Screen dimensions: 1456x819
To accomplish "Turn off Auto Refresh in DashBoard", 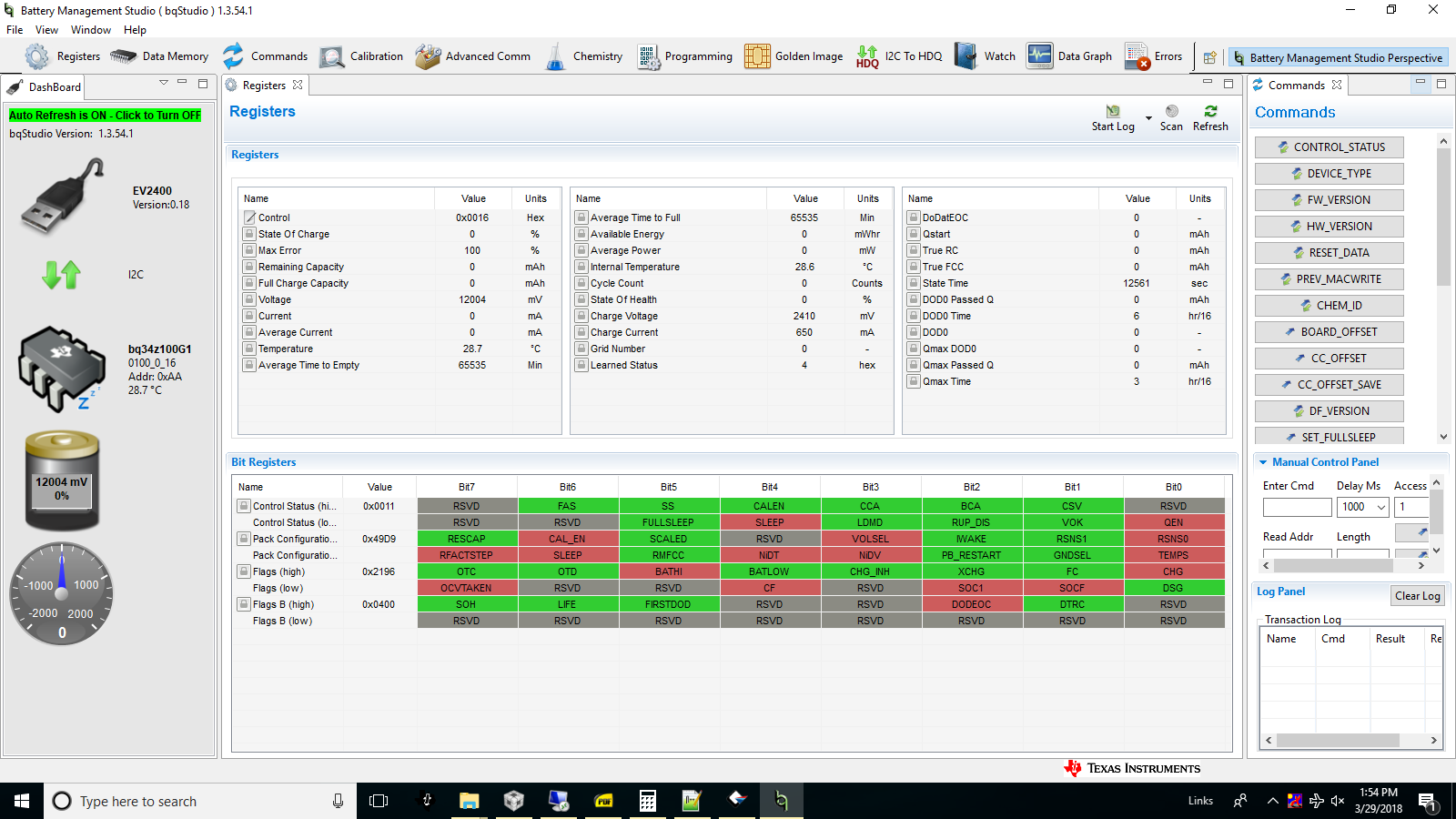I will (x=105, y=116).
